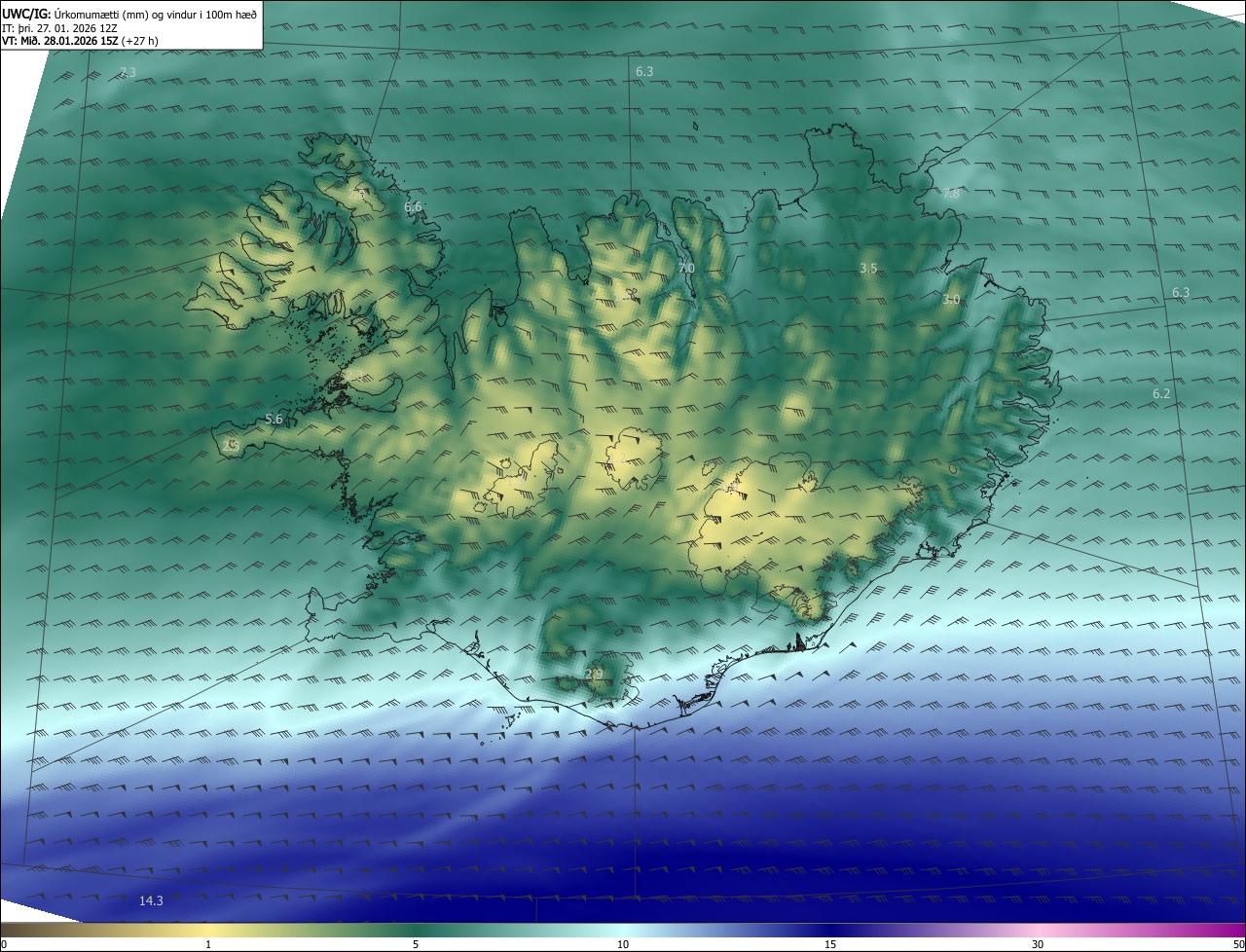Click the 5.6 value label north of Snæfellsnes

pos(274,420)
